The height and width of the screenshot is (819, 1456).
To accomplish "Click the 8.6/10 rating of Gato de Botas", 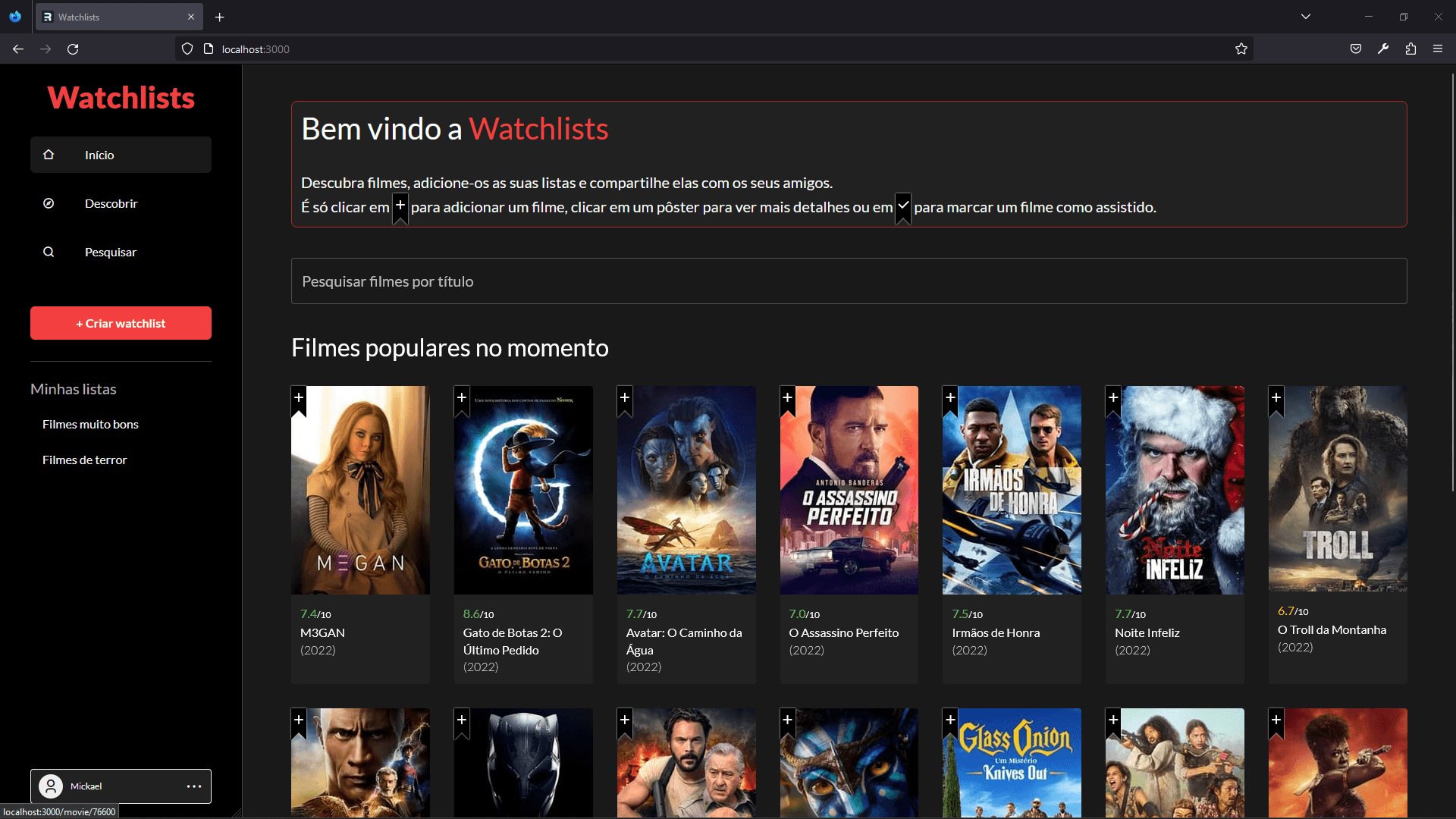I will [479, 614].
